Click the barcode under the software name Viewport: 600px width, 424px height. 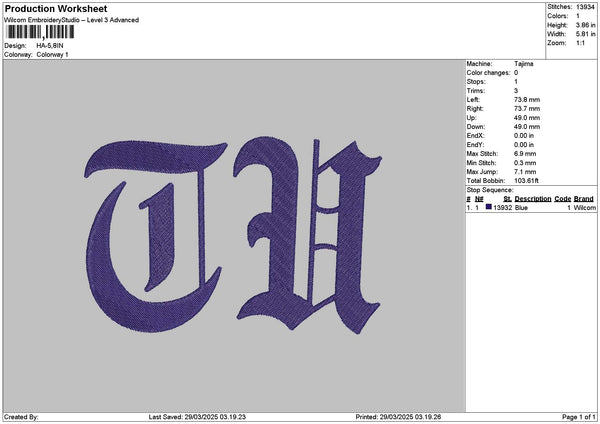[40, 32]
